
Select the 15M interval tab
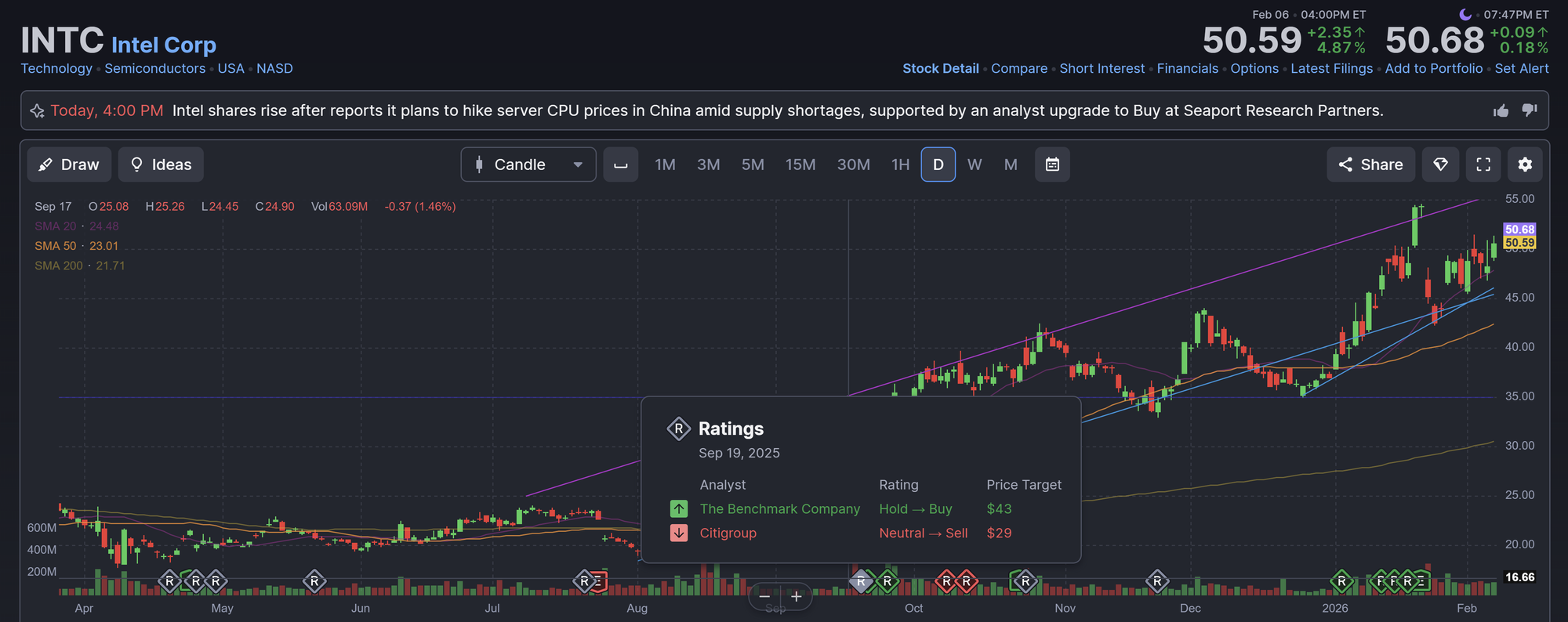click(800, 165)
